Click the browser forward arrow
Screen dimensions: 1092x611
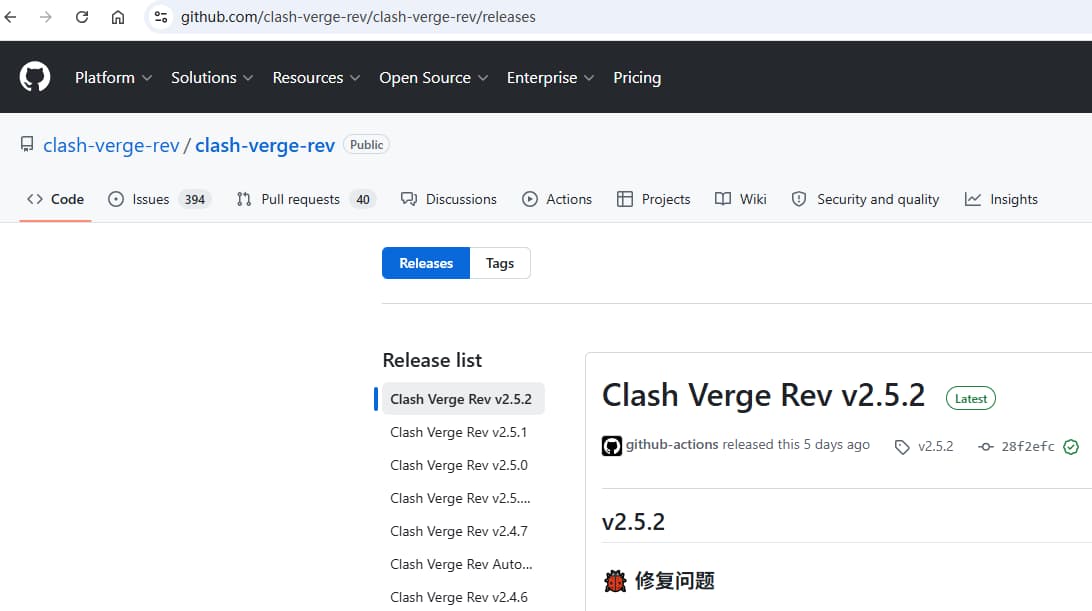point(46,17)
